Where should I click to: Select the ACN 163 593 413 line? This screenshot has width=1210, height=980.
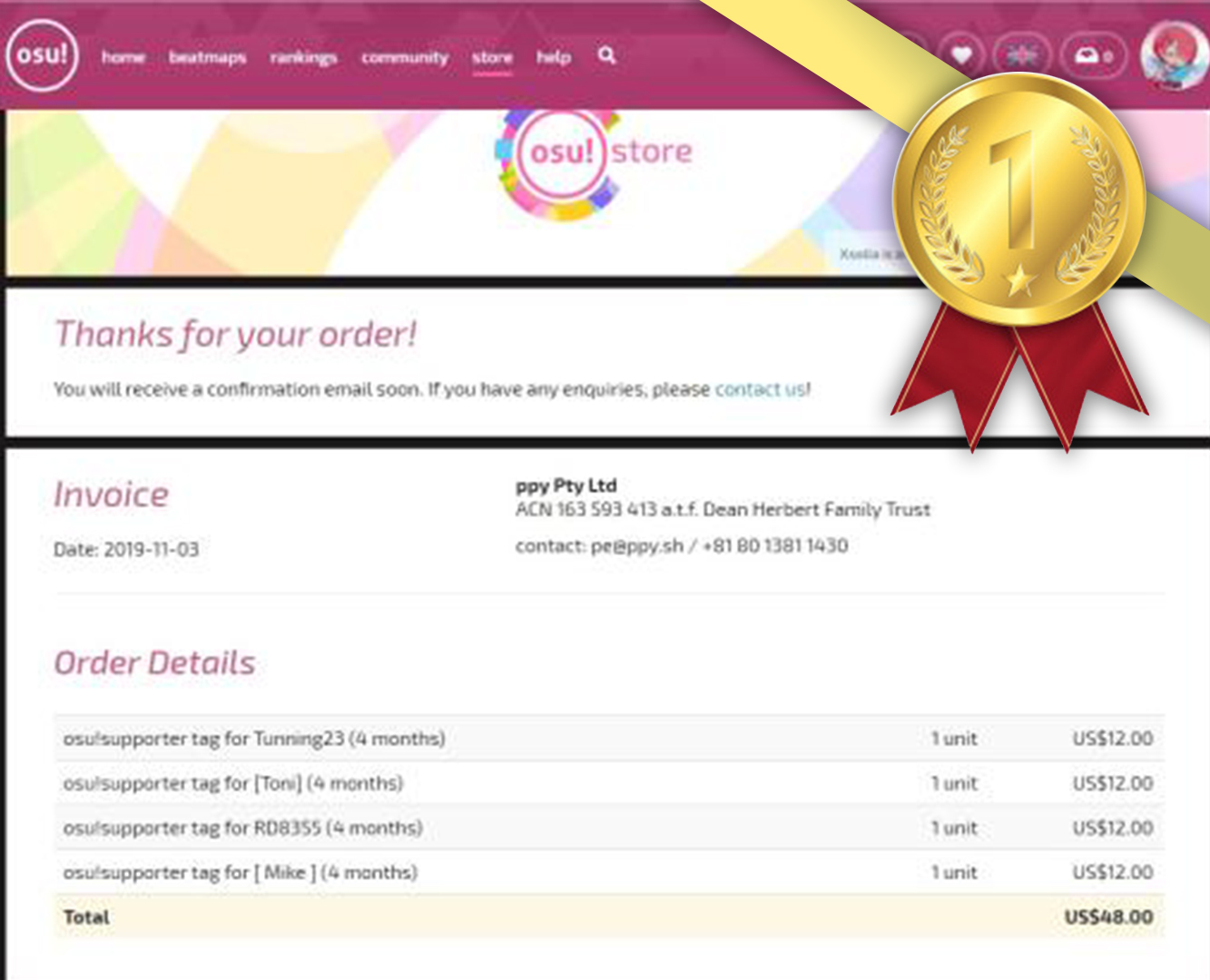click(x=723, y=510)
